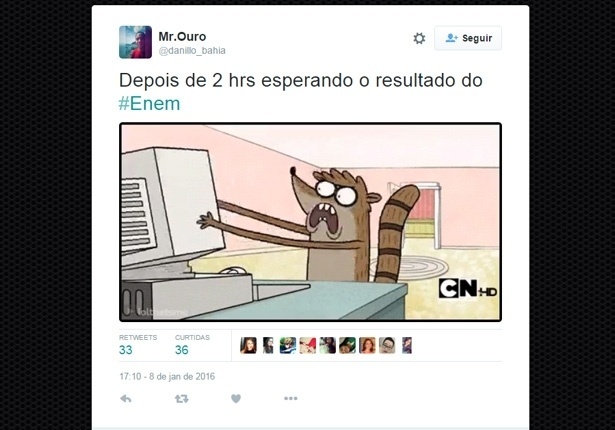615x430 pixels.
Task: Open the last liker avatar in row
Action: (407, 345)
